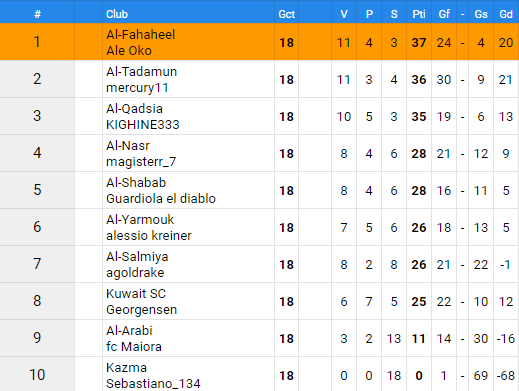Image resolution: width=519 pixels, height=391 pixels.
Task: Open the Al-Qadsia club page
Action: point(134,109)
